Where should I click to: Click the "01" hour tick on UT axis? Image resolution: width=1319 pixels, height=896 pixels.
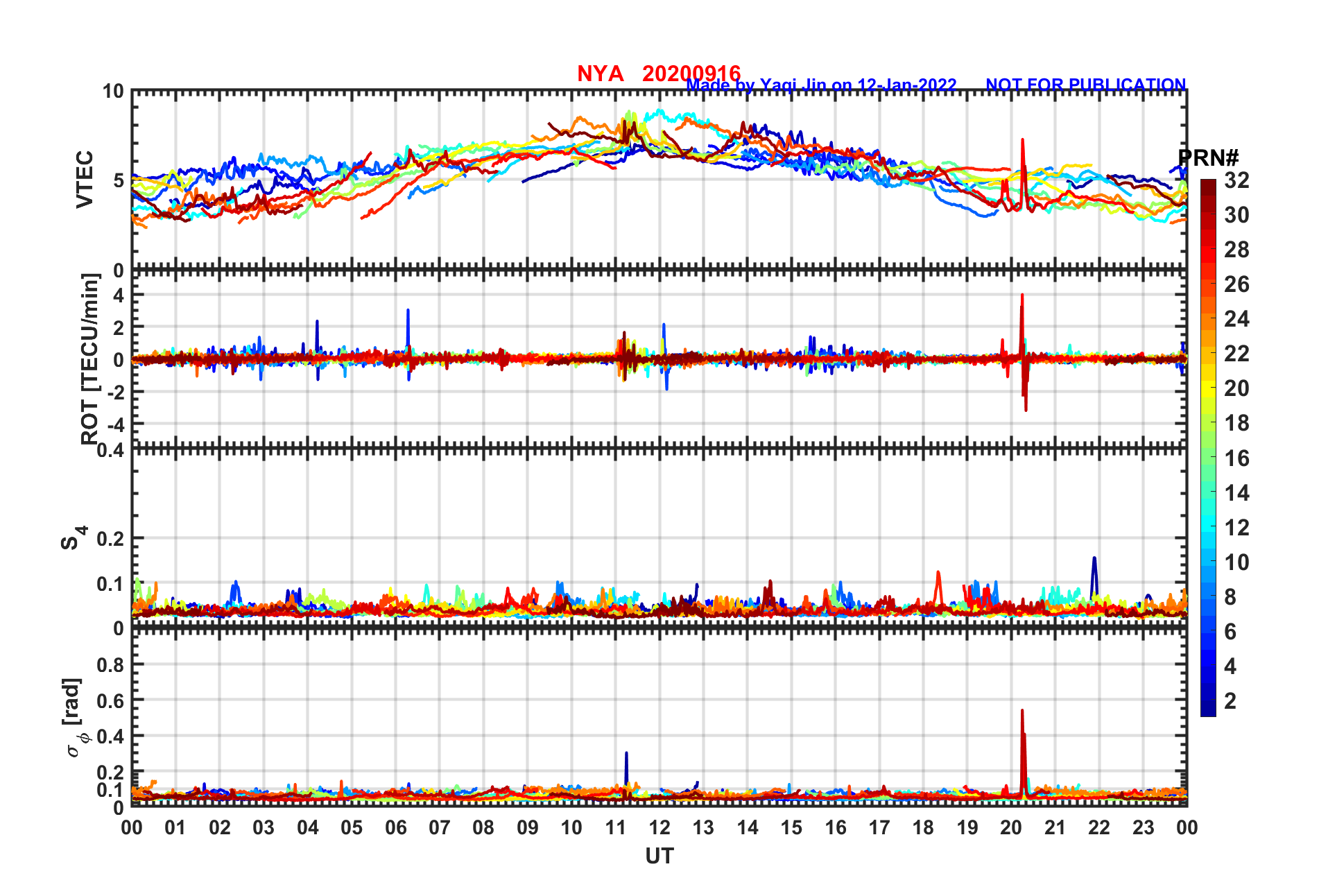click(175, 827)
